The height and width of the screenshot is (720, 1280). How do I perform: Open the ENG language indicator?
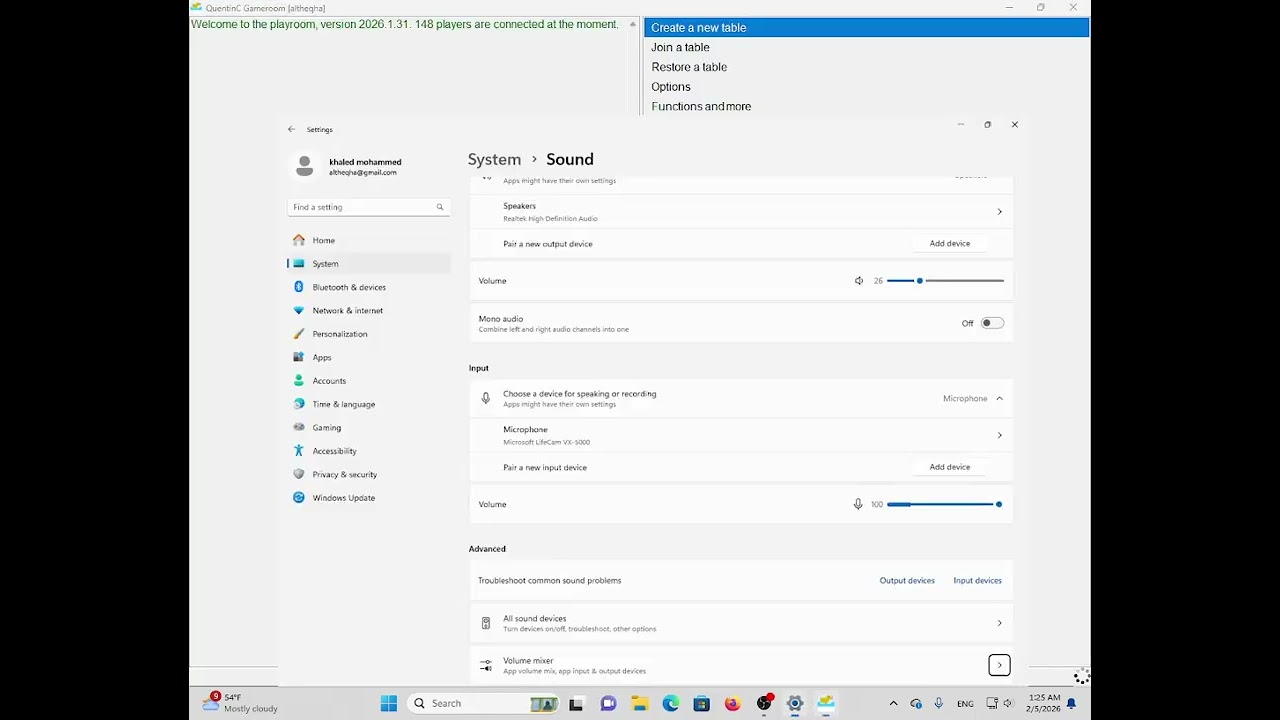coord(965,704)
